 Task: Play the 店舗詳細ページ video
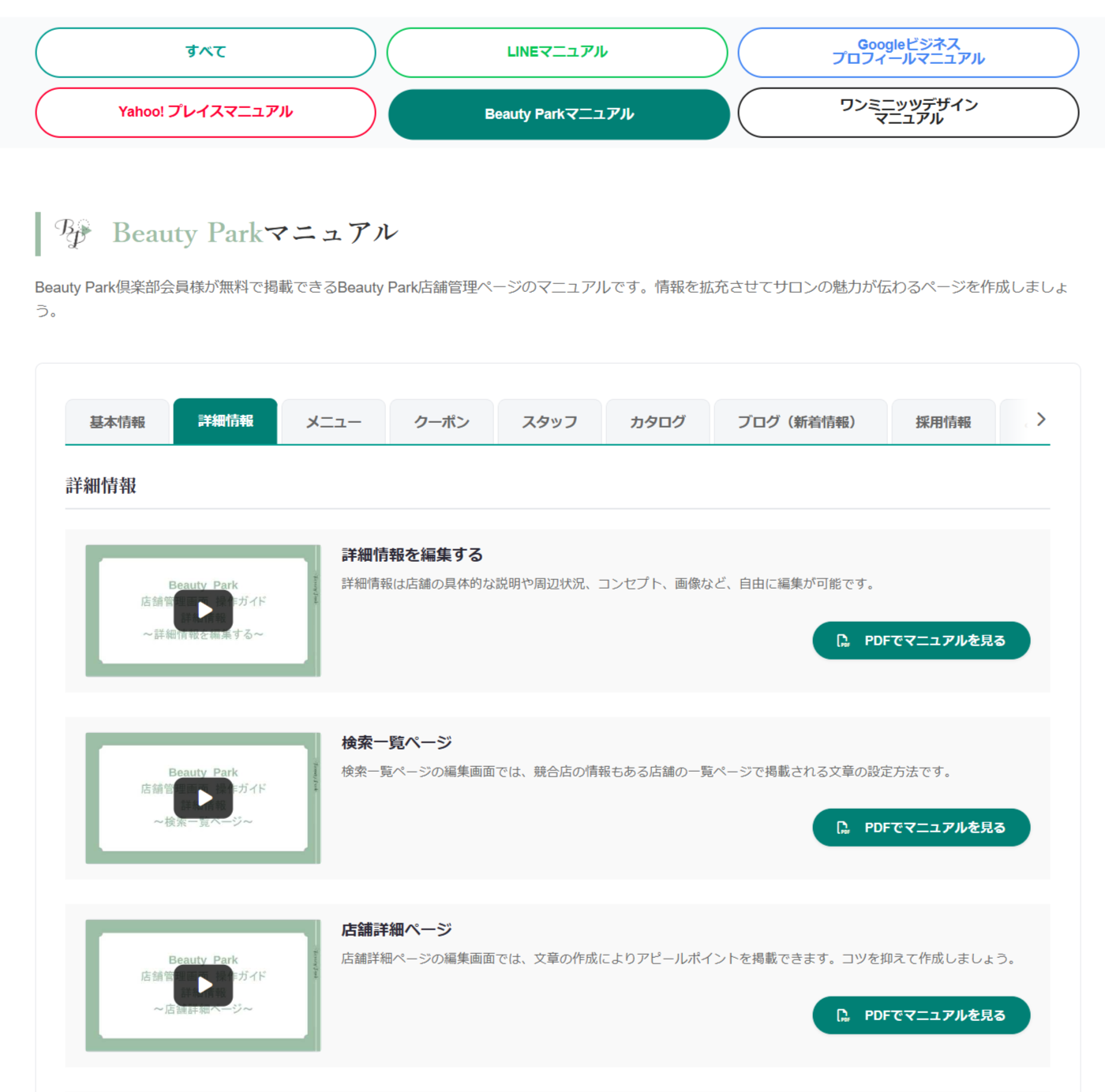coord(204,985)
